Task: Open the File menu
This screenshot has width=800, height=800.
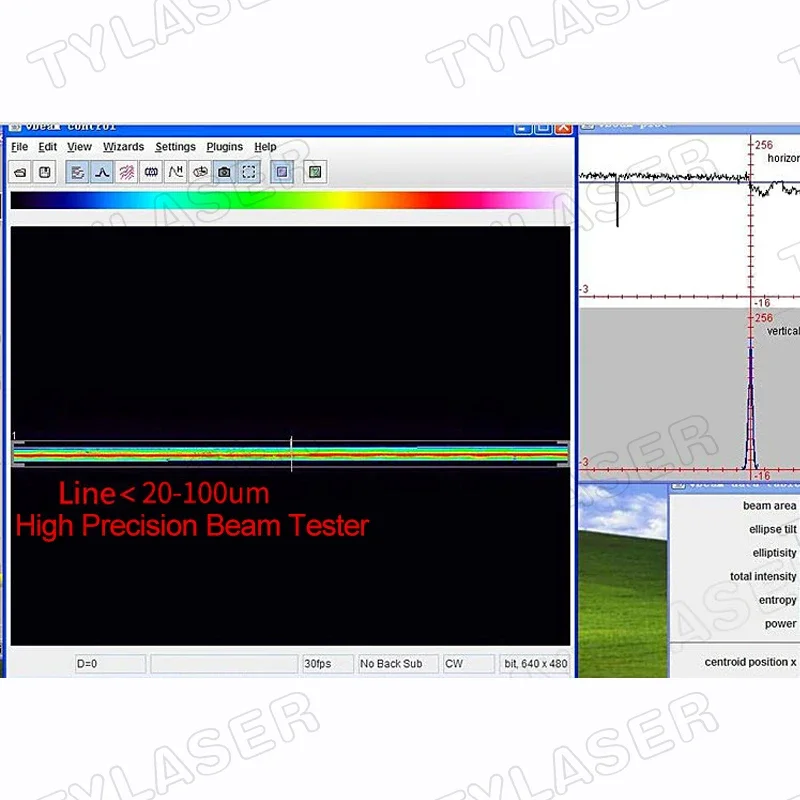Action: tap(19, 147)
